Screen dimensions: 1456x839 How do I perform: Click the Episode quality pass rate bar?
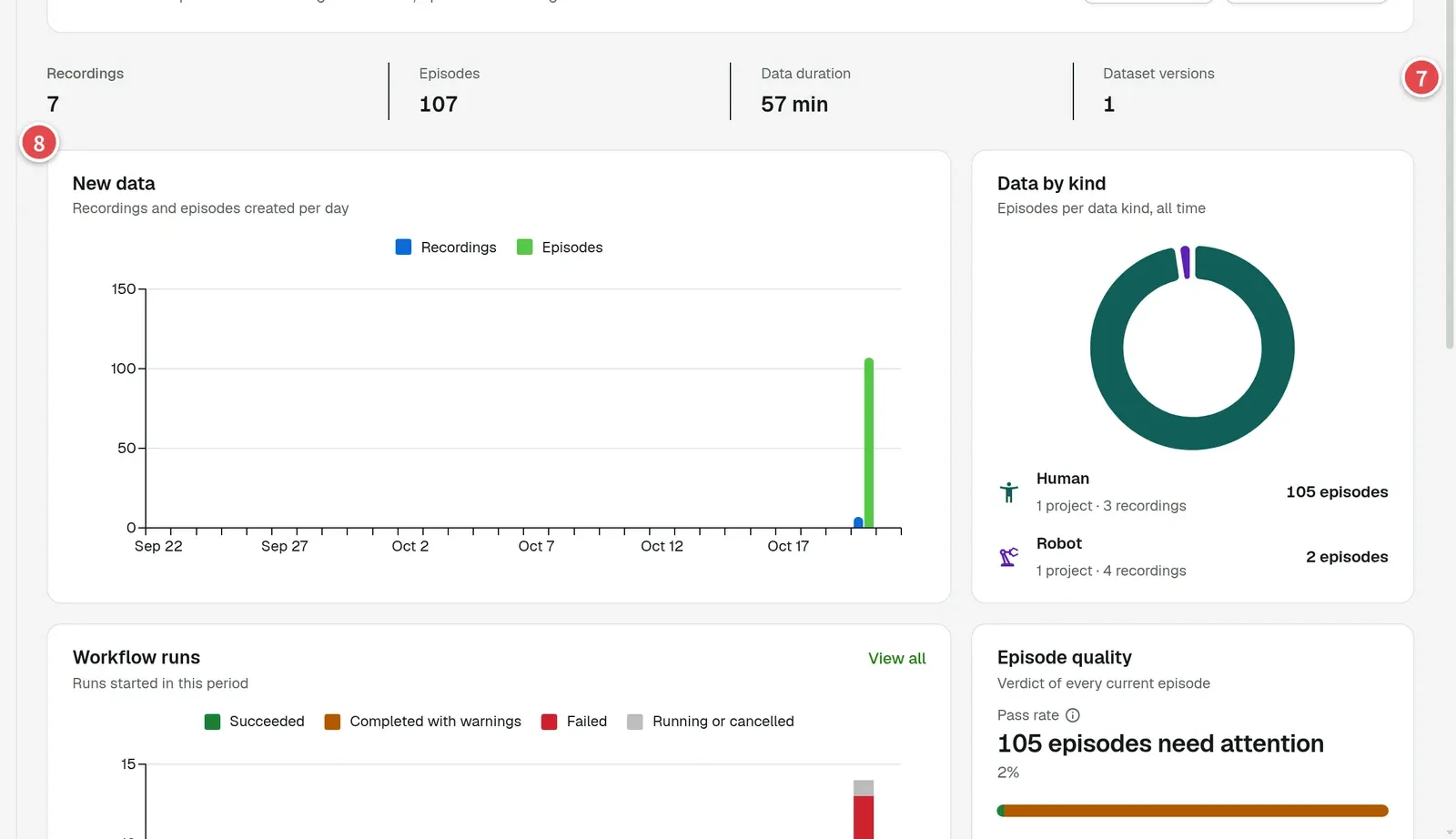[x=1192, y=811]
